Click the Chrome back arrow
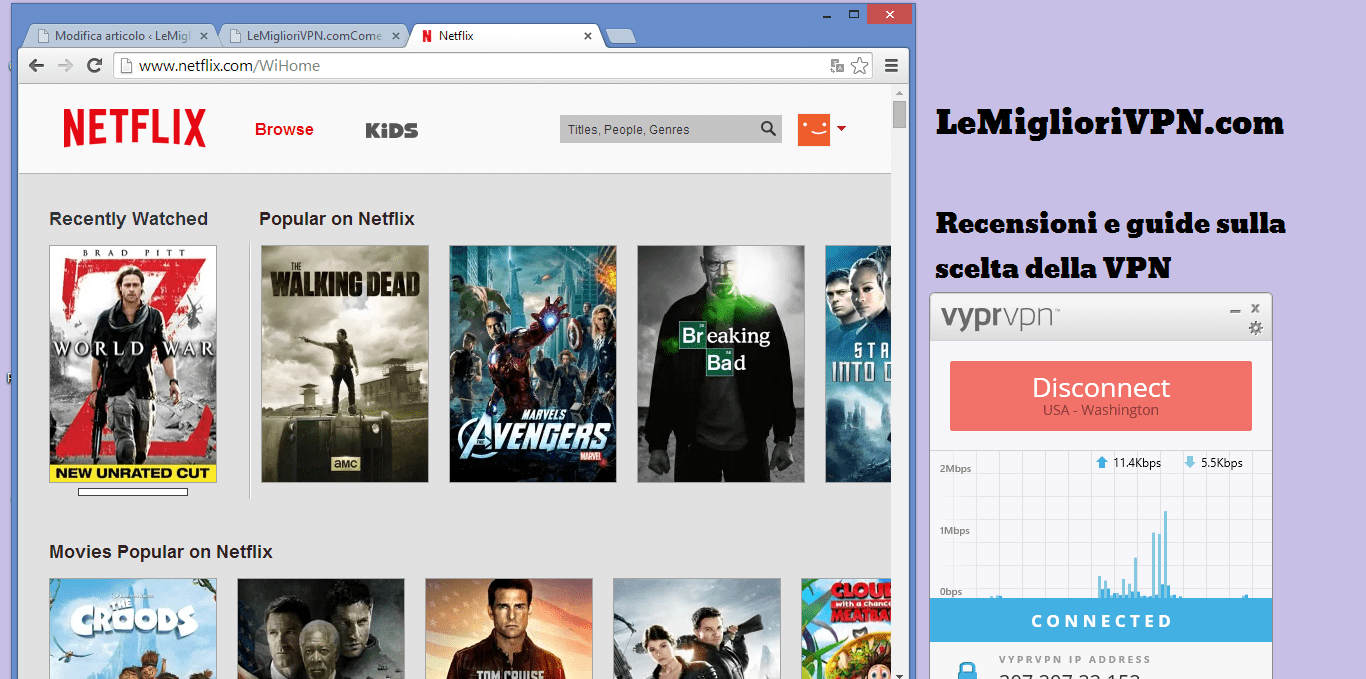 click(36, 66)
